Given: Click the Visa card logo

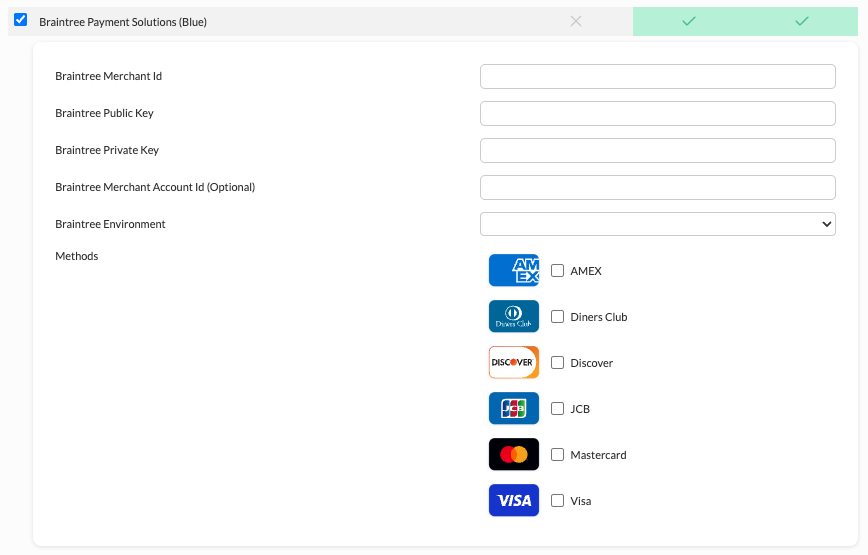Looking at the screenshot, I should click(514, 500).
